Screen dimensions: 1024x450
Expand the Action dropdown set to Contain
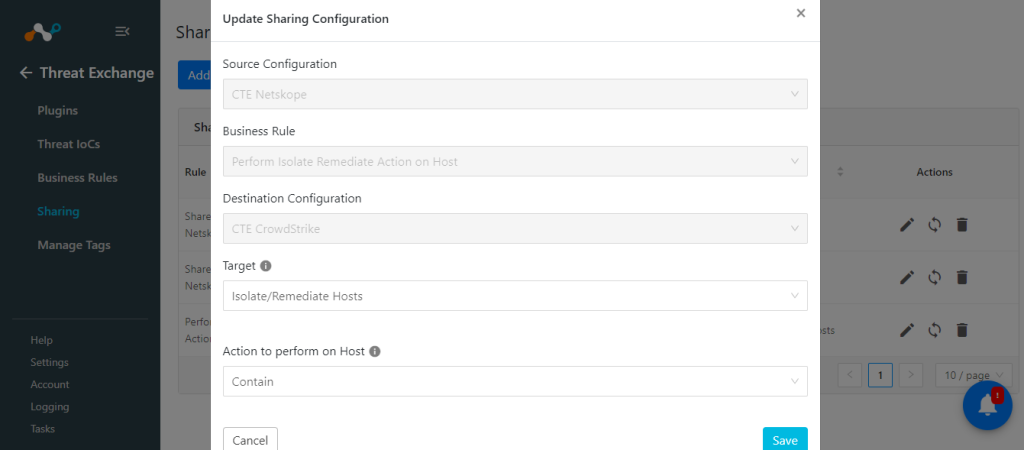point(515,381)
